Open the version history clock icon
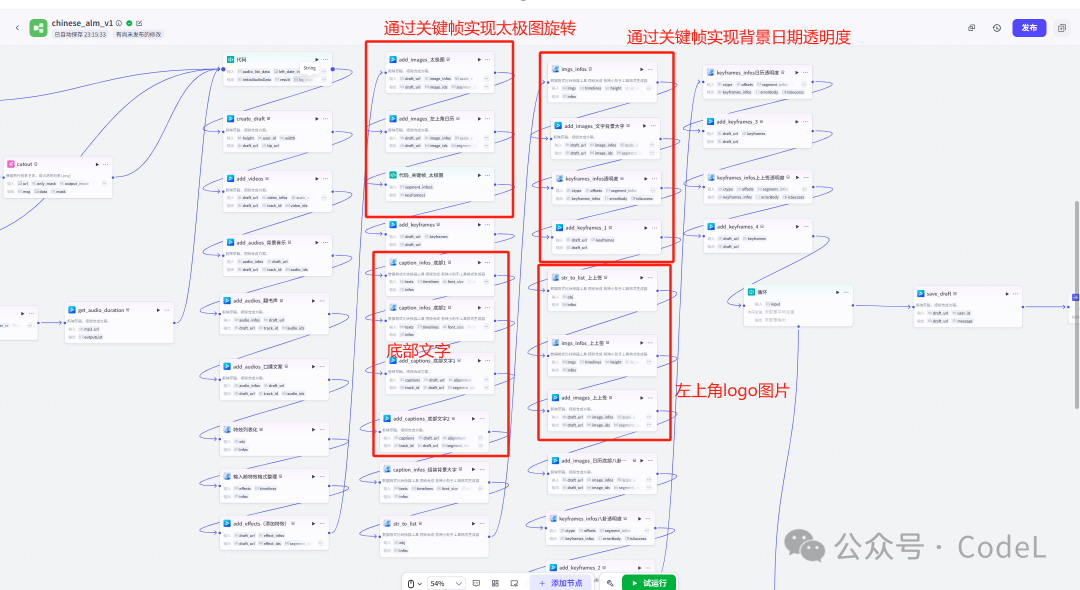Viewport: 1080px width, 590px height. [x=997, y=28]
